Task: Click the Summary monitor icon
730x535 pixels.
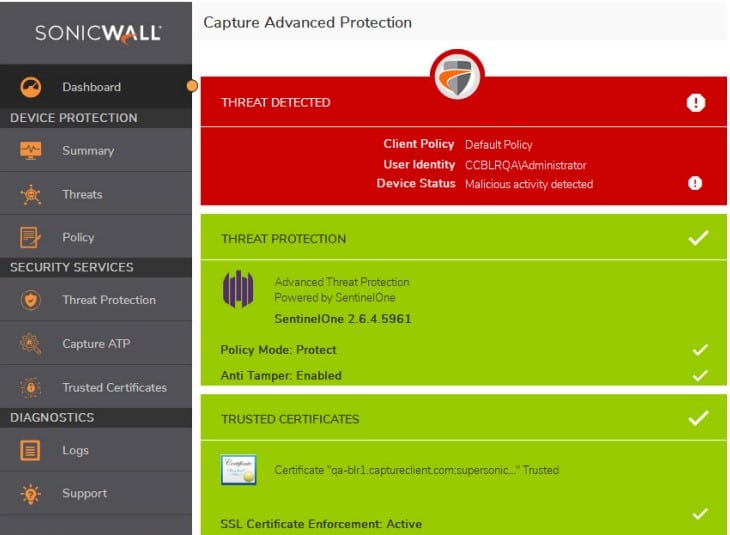Action: (x=31, y=151)
